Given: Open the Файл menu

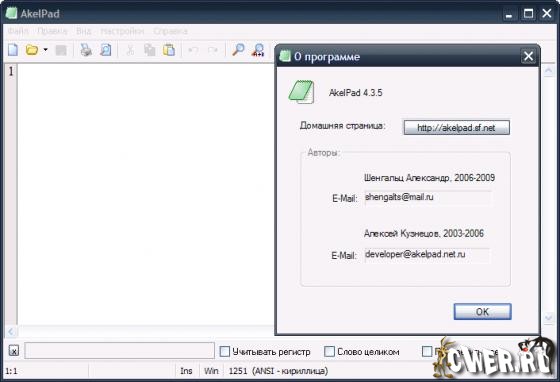Looking at the screenshot, I should [x=18, y=31].
